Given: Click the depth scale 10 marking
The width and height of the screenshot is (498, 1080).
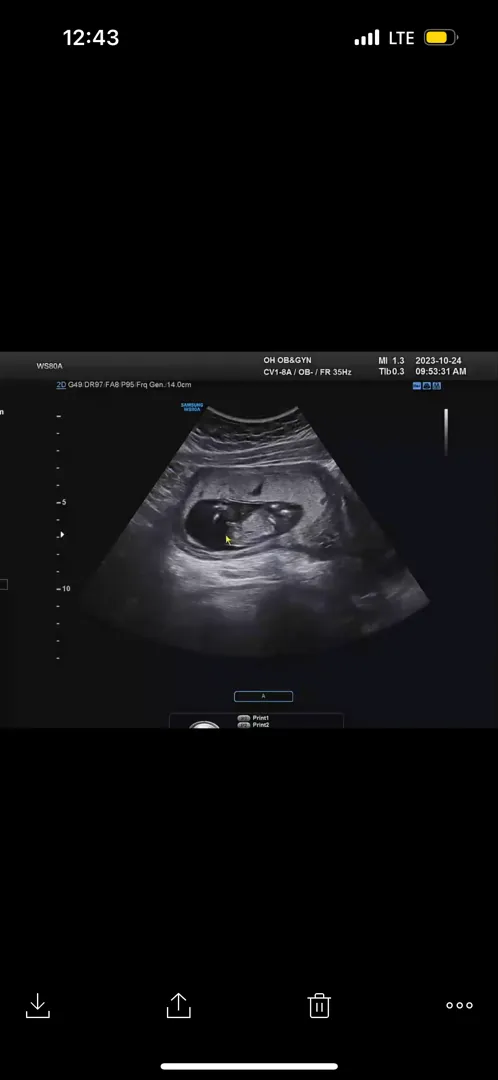Looking at the screenshot, I should [x=63, y=589].
